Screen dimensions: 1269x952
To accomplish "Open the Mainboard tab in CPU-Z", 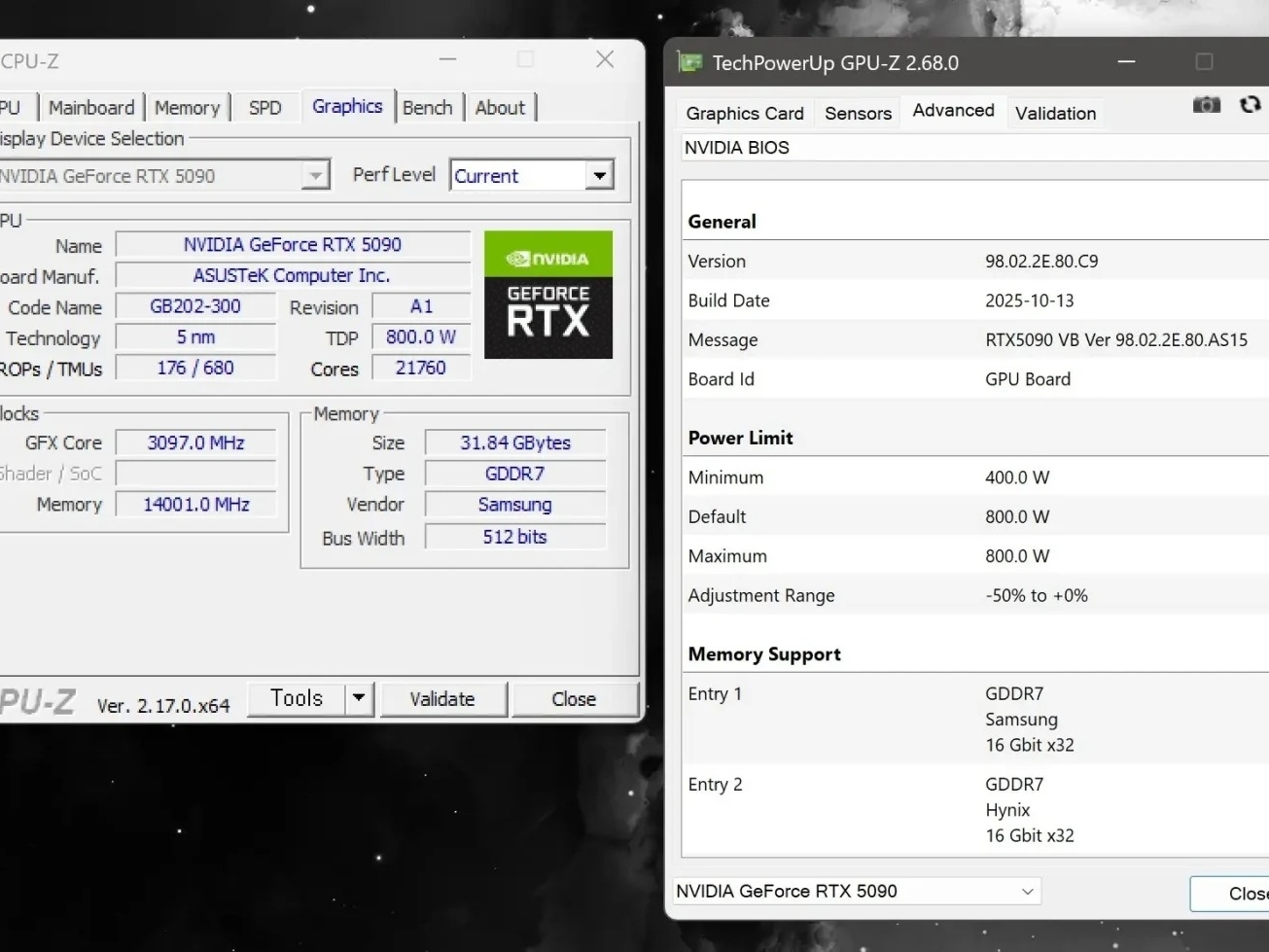I will [91, 107].
